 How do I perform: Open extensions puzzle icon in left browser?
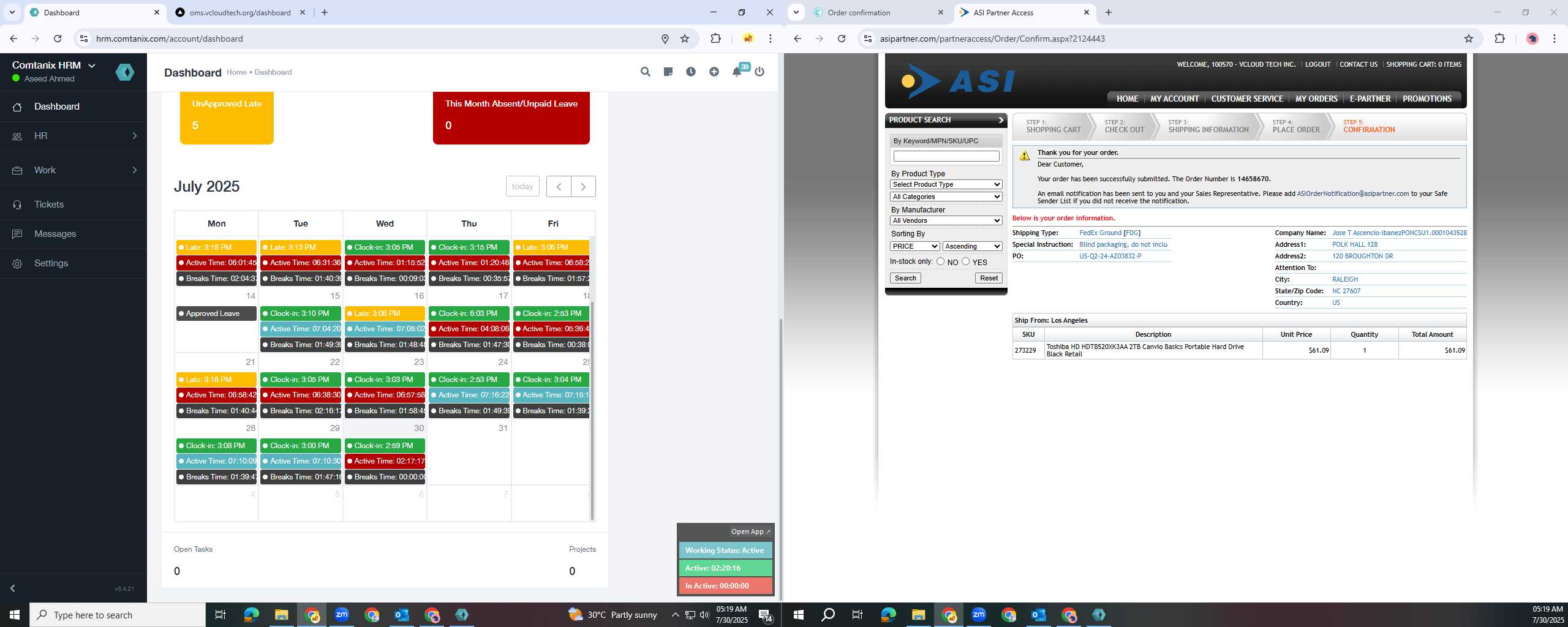[x=715, y=39]
